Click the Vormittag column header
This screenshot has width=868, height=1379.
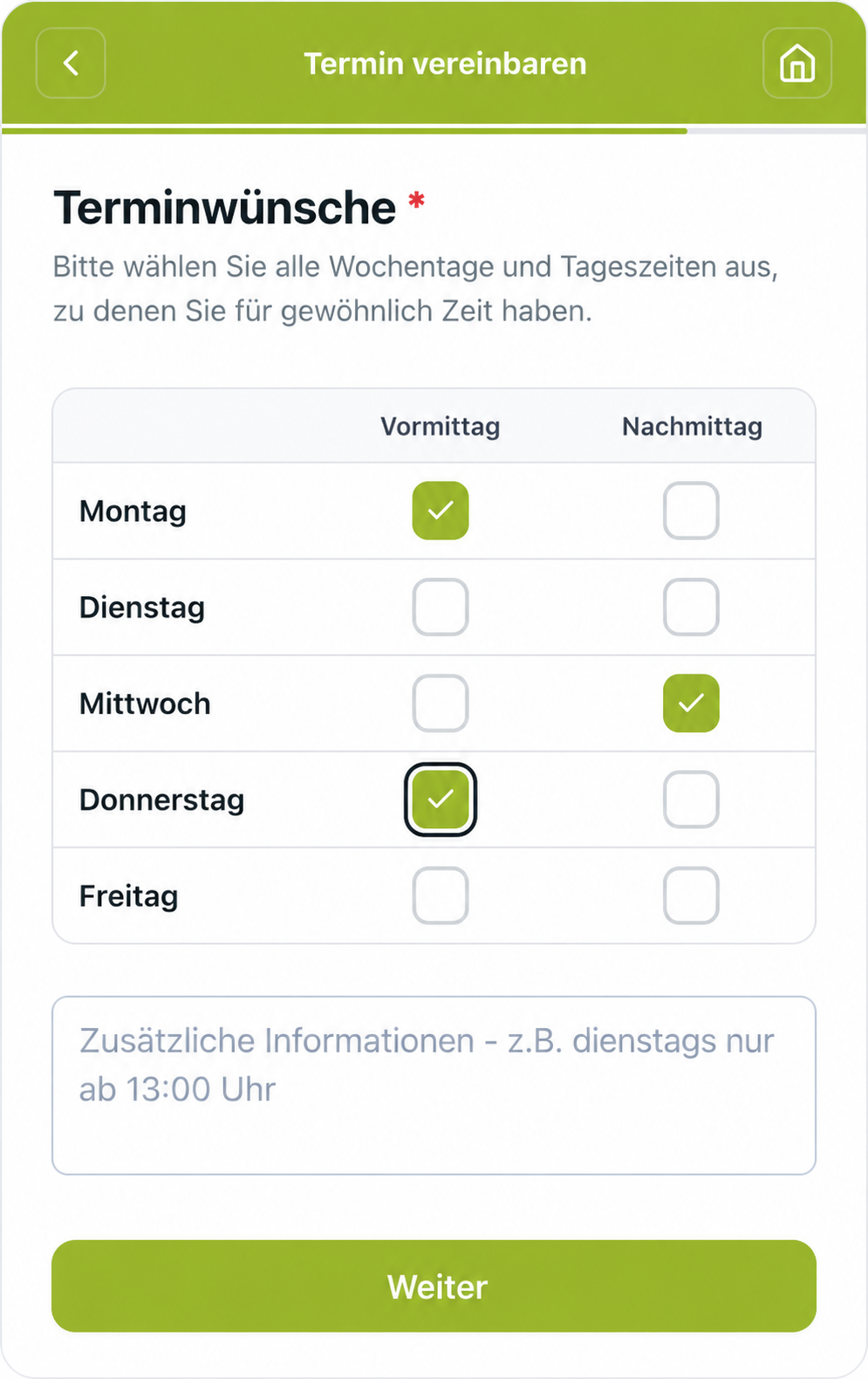click(x=441, y=427)
